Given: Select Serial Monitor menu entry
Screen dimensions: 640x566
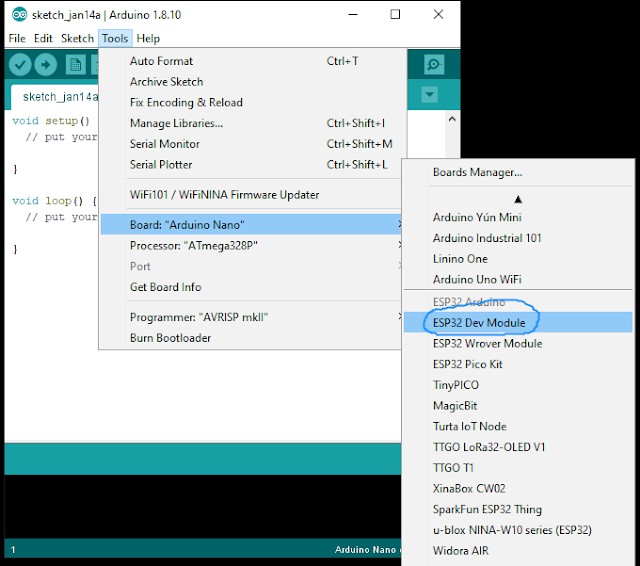Looking at the screenshot, I should tap(253, 144).
